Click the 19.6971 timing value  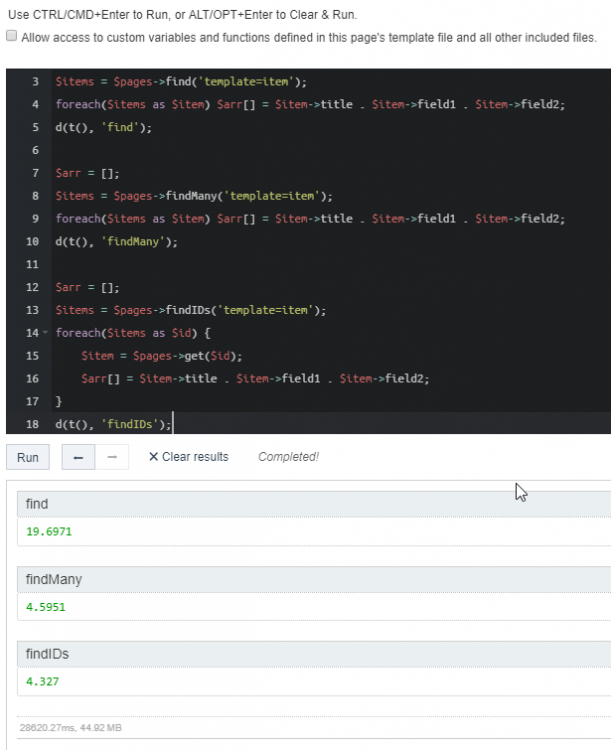tap(49, 531)
